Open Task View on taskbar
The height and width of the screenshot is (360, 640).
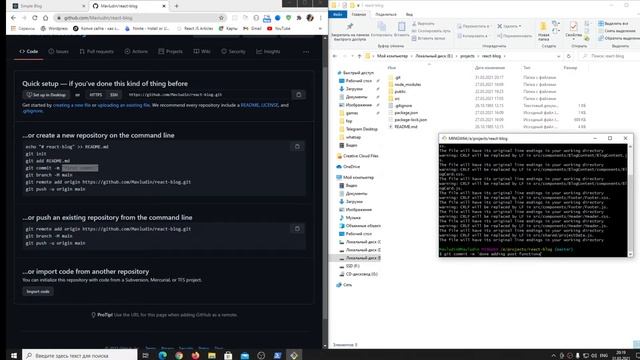(x=145, y=356)
